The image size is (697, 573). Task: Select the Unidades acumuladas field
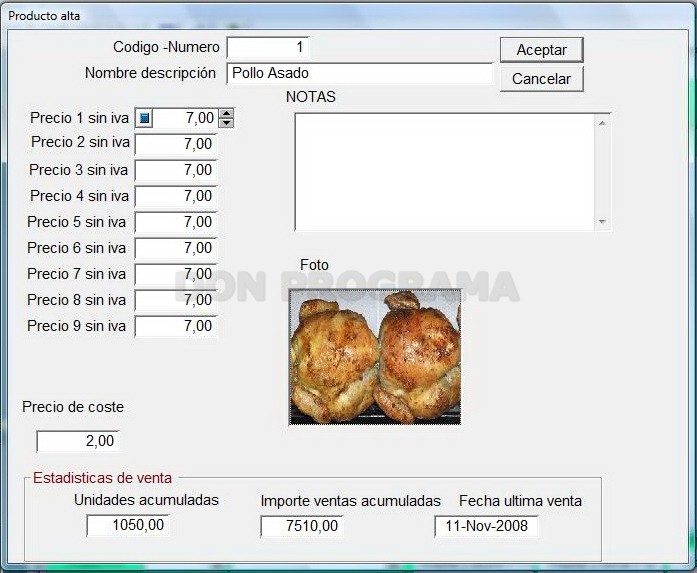(128, 525)
